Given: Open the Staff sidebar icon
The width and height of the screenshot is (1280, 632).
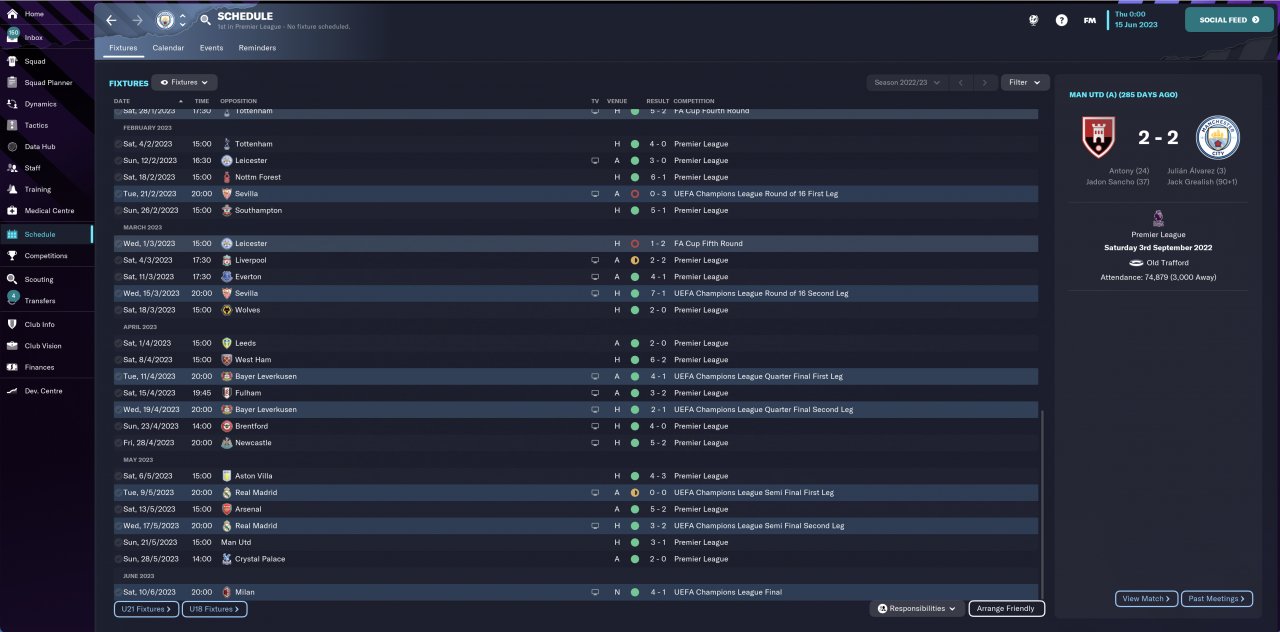Looking at the screenshot, I should tap(13, 168).
